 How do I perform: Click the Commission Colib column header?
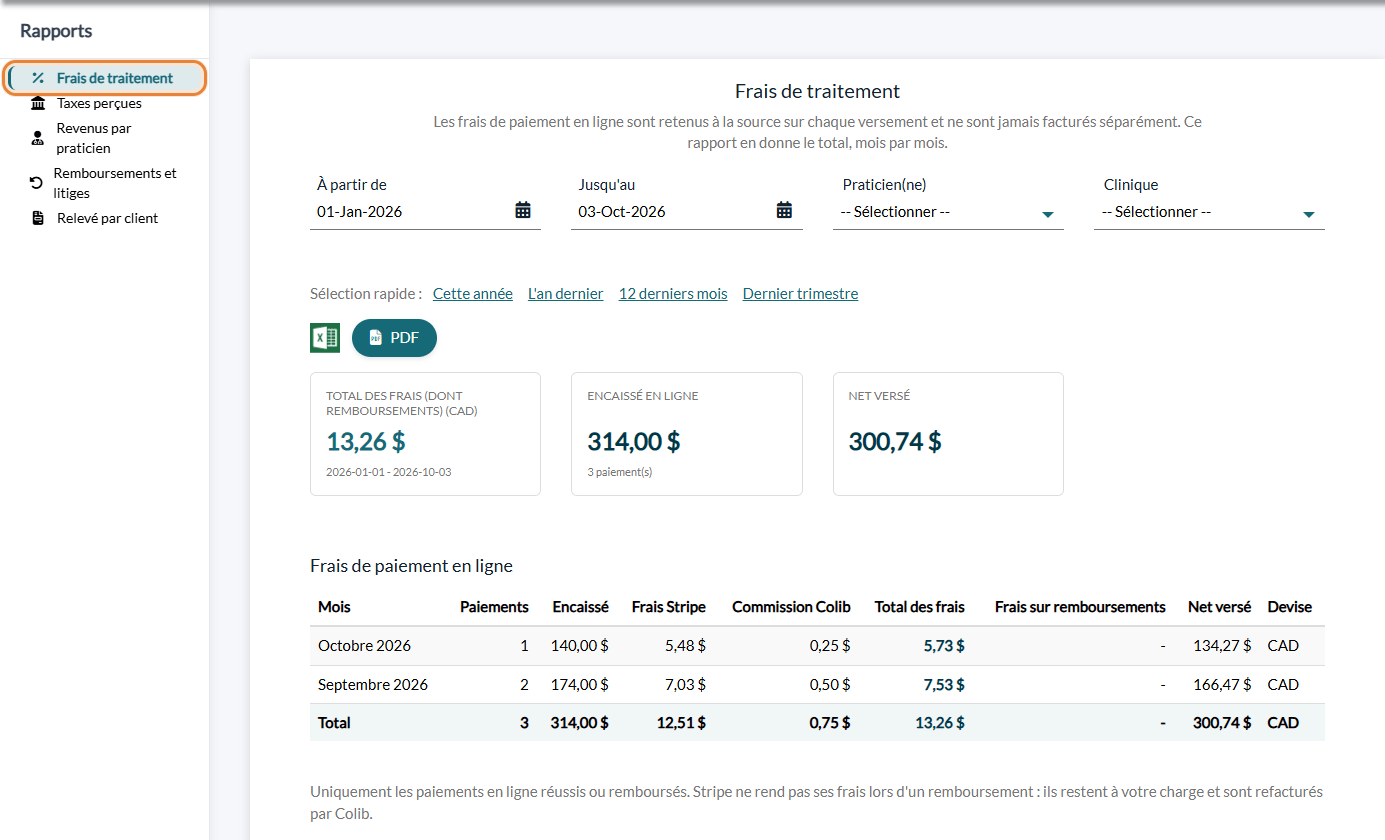pos(791,607)
